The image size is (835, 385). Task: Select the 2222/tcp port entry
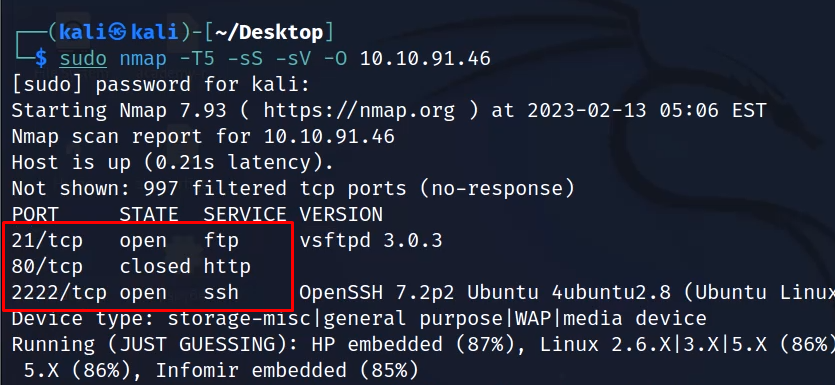59,292
